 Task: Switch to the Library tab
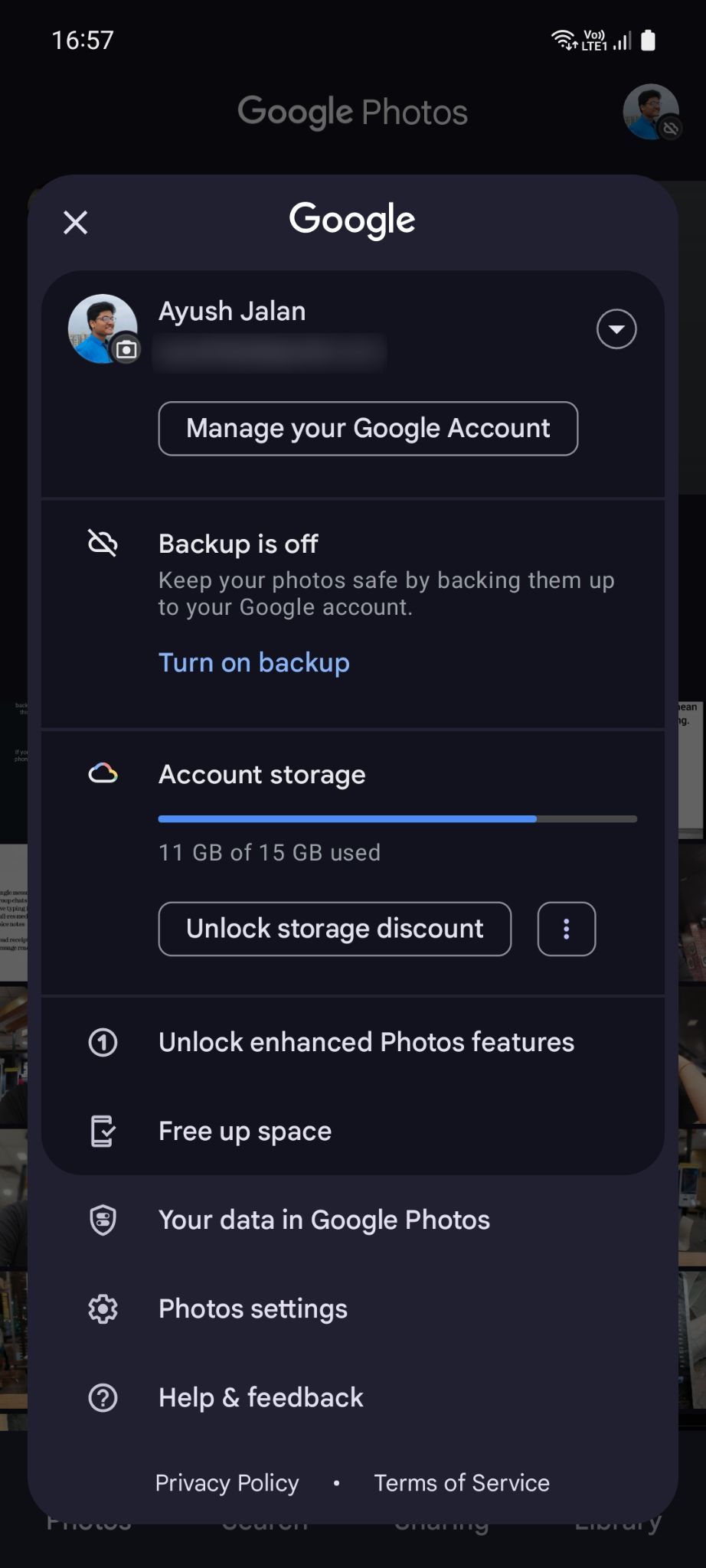click(x=619, y=1520)
